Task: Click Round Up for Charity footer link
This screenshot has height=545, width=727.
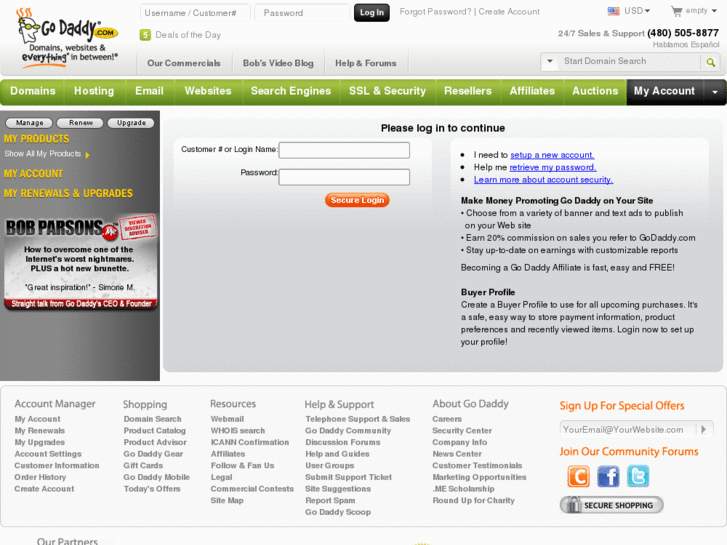Action: (473, 500)
